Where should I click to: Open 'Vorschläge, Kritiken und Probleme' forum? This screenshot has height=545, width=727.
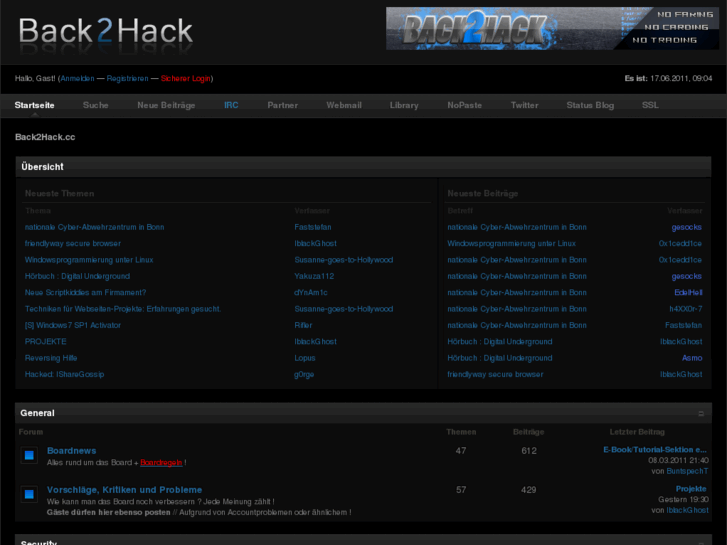click(124, 490)
